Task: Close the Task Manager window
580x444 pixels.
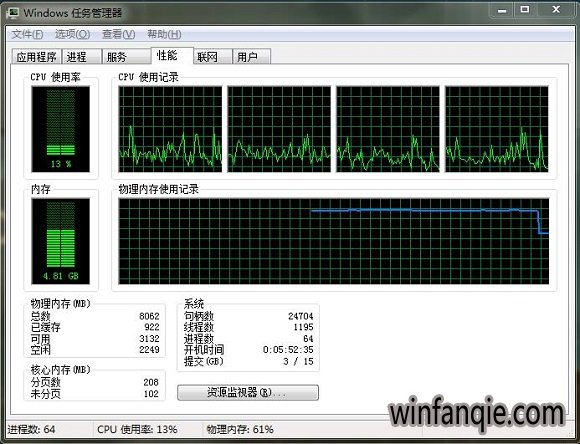Action: (x=556, y=10)
